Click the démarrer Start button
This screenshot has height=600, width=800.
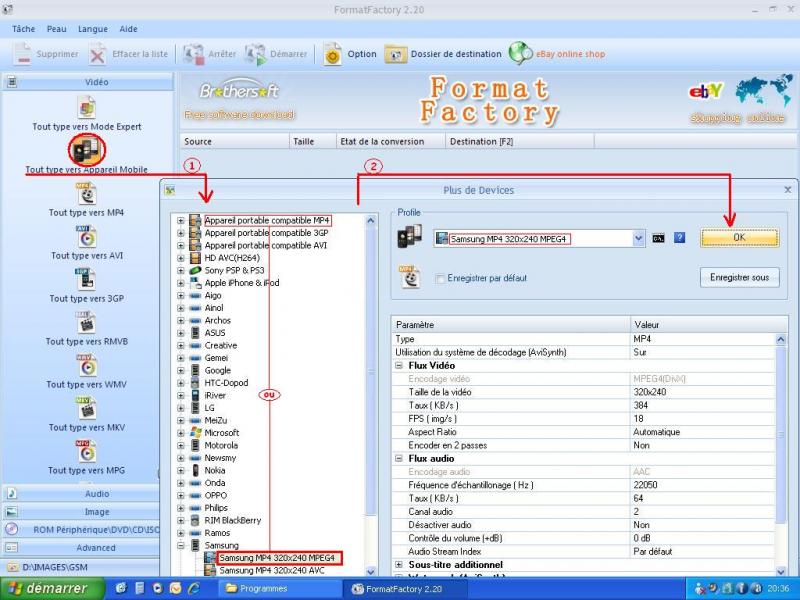point(52,589)
